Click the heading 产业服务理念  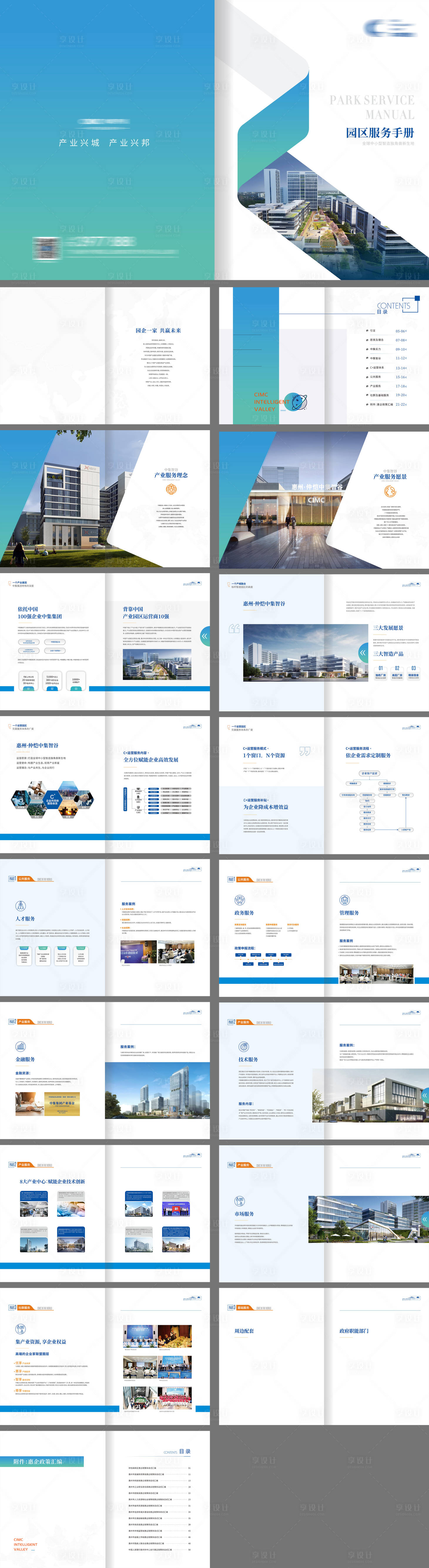coord(171,476)
